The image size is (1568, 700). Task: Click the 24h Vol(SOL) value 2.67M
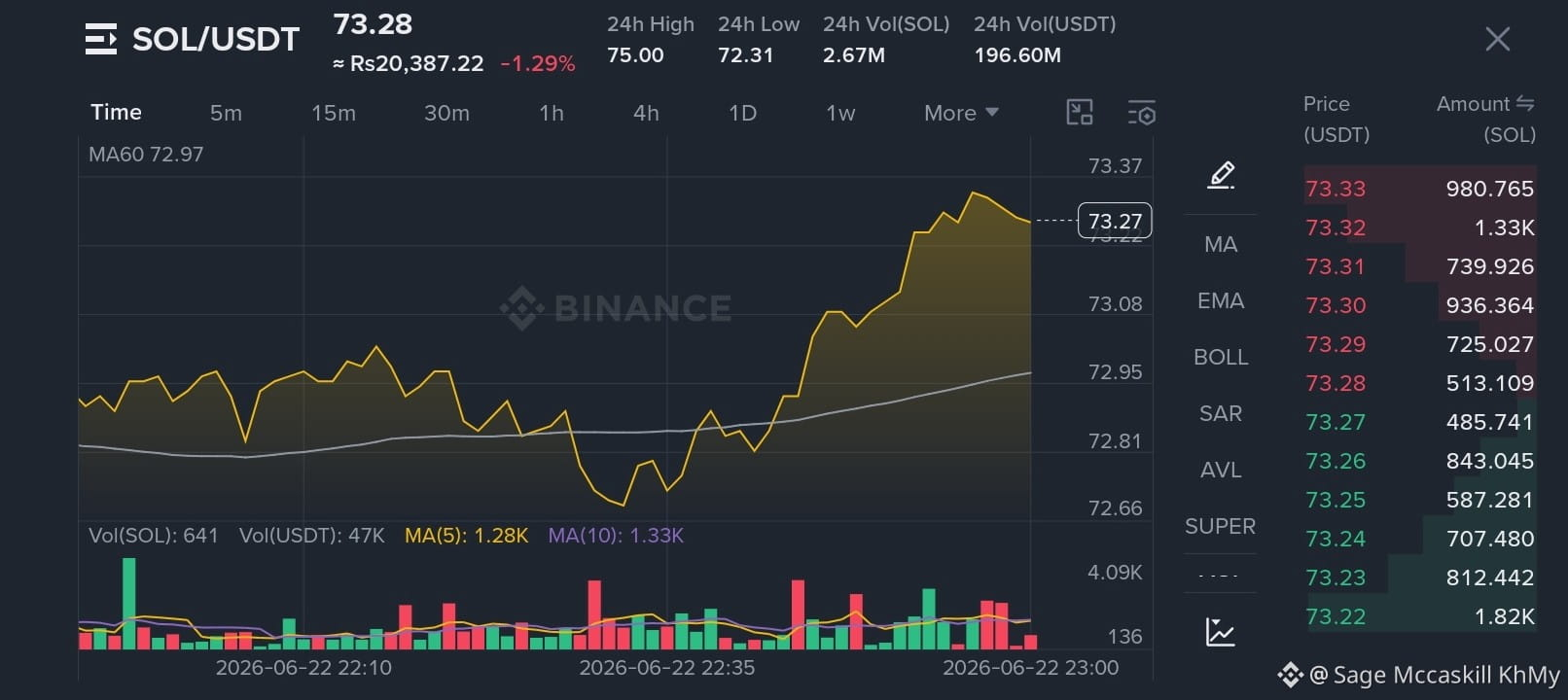coord(854,55)
